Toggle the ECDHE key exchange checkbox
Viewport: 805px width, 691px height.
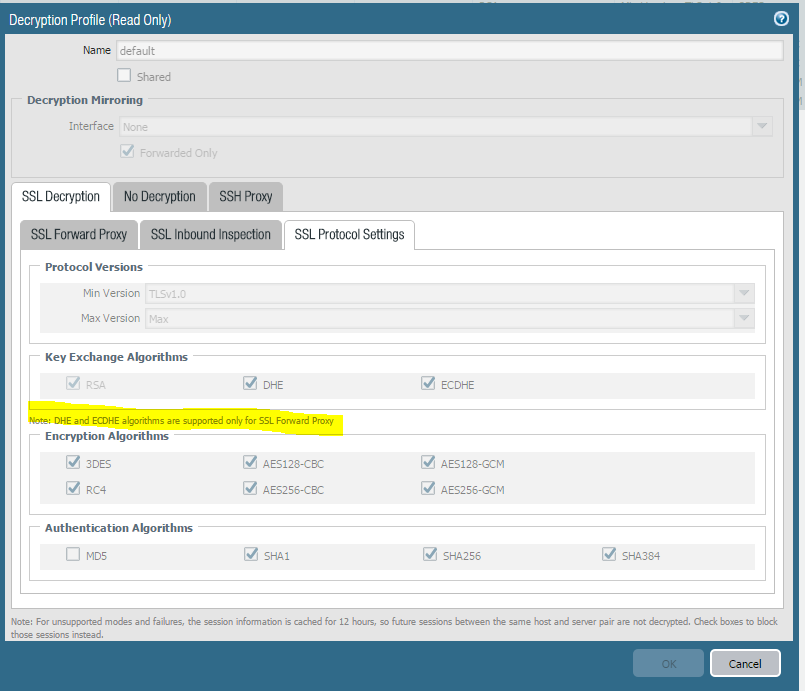tap(428, 383)
